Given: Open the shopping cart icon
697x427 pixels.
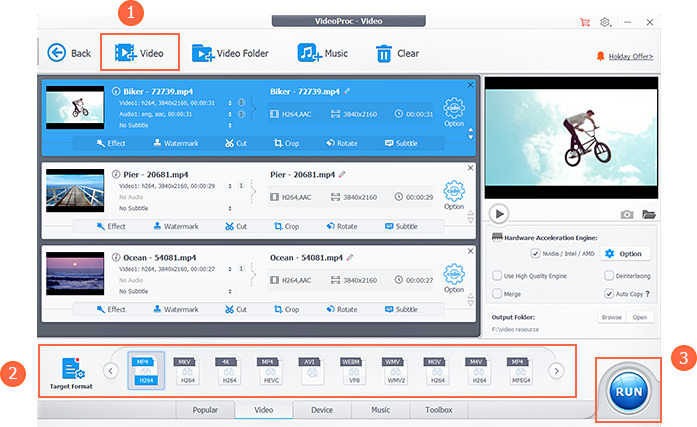Looking at the screenshot, I should tap(585, 22).
